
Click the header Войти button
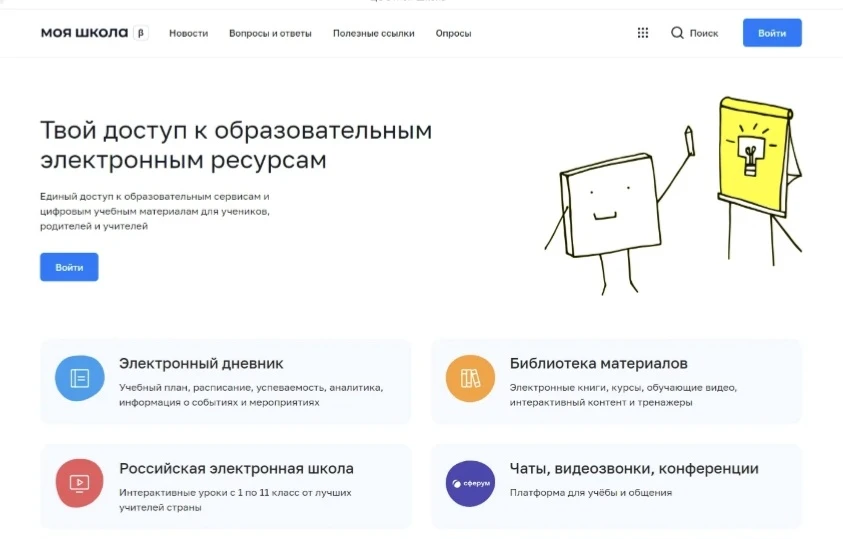(772, 33)
